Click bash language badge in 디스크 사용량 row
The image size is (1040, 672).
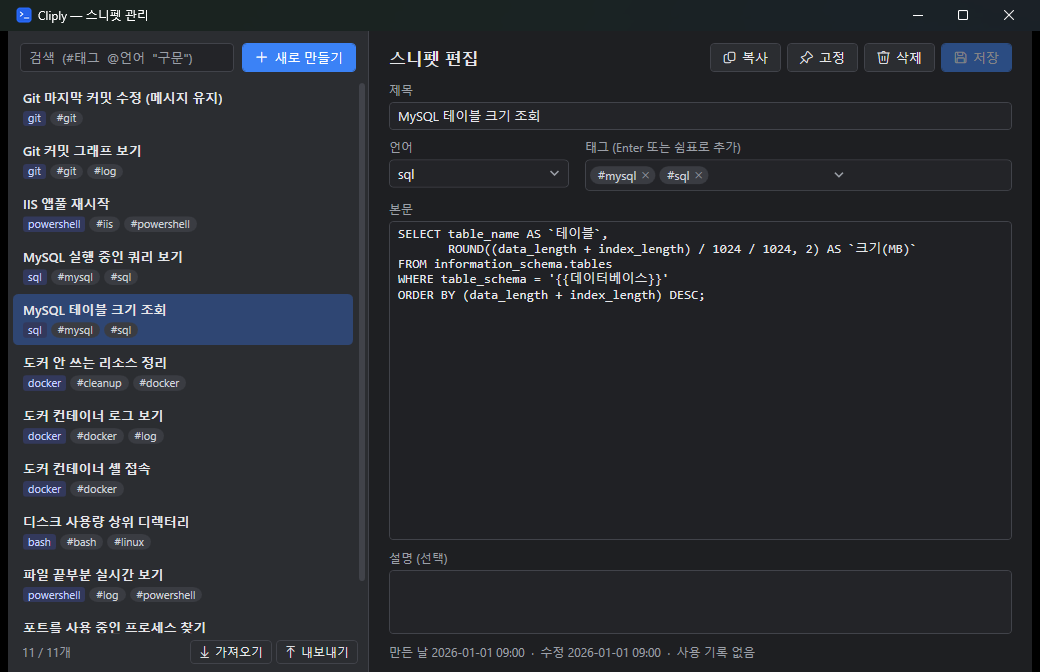tap(39, 542)
